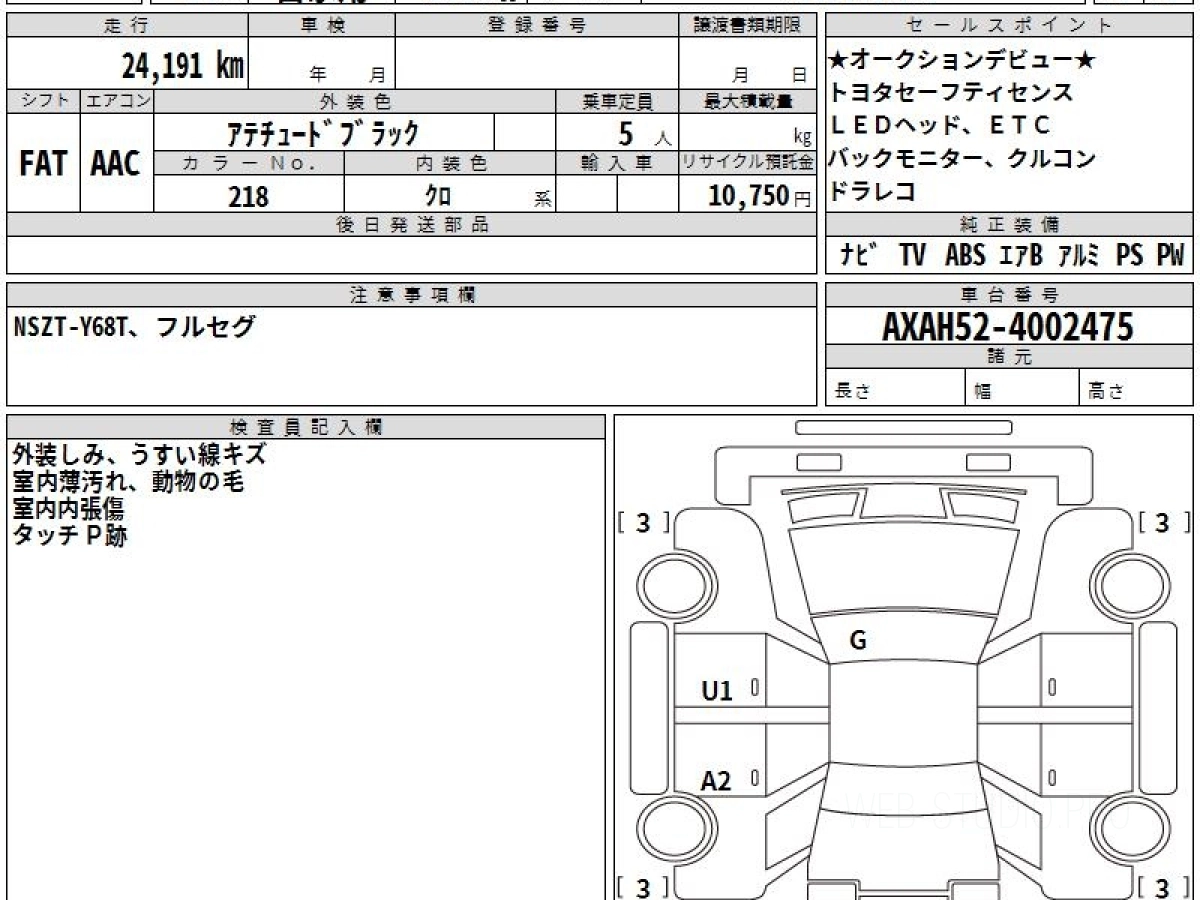Click the 注意事項欄 header
Viewport: 1200px width, 900px height.
tap(412, 295)
